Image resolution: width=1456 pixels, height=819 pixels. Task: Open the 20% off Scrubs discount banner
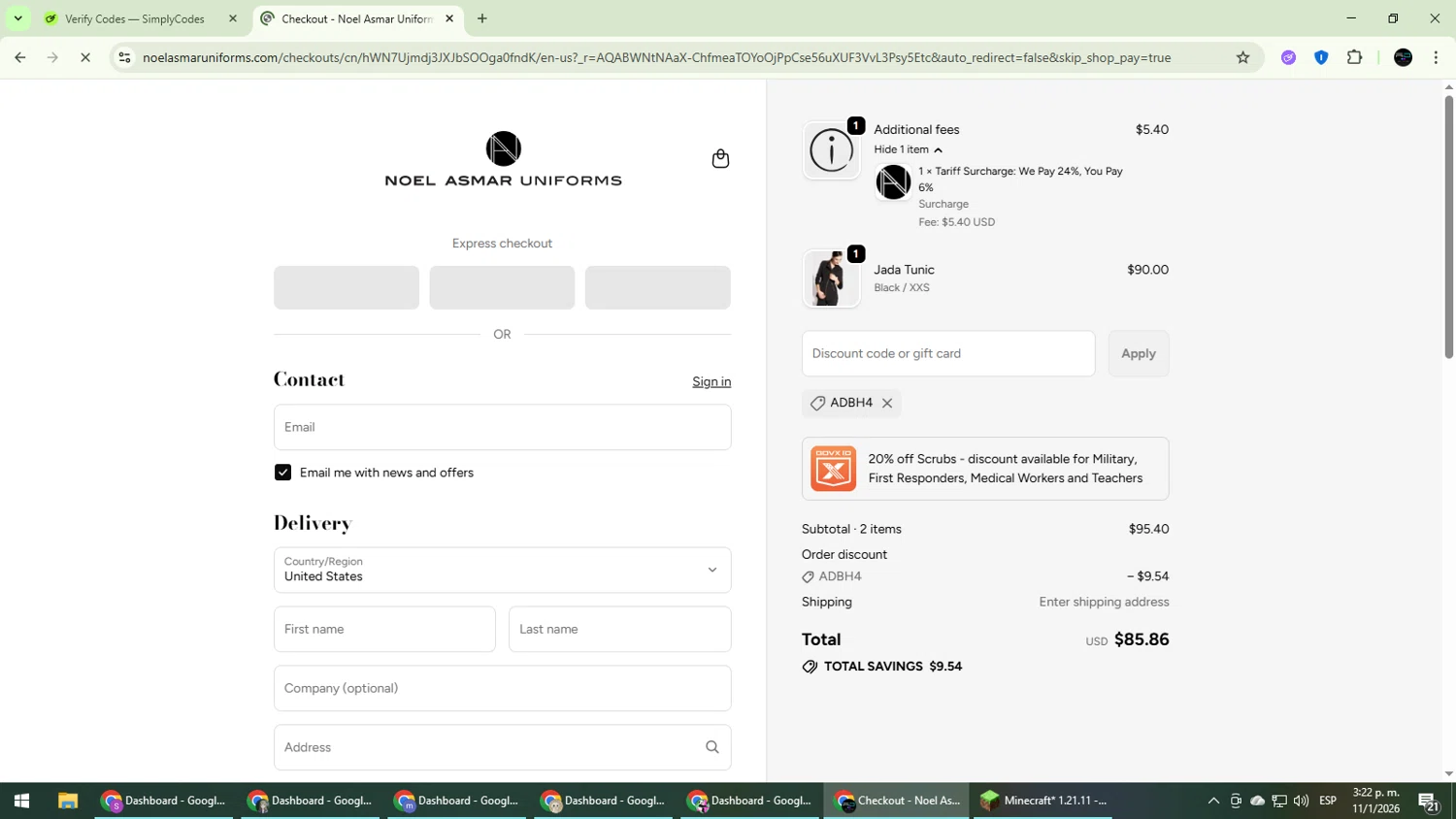(x=985, y=469)
